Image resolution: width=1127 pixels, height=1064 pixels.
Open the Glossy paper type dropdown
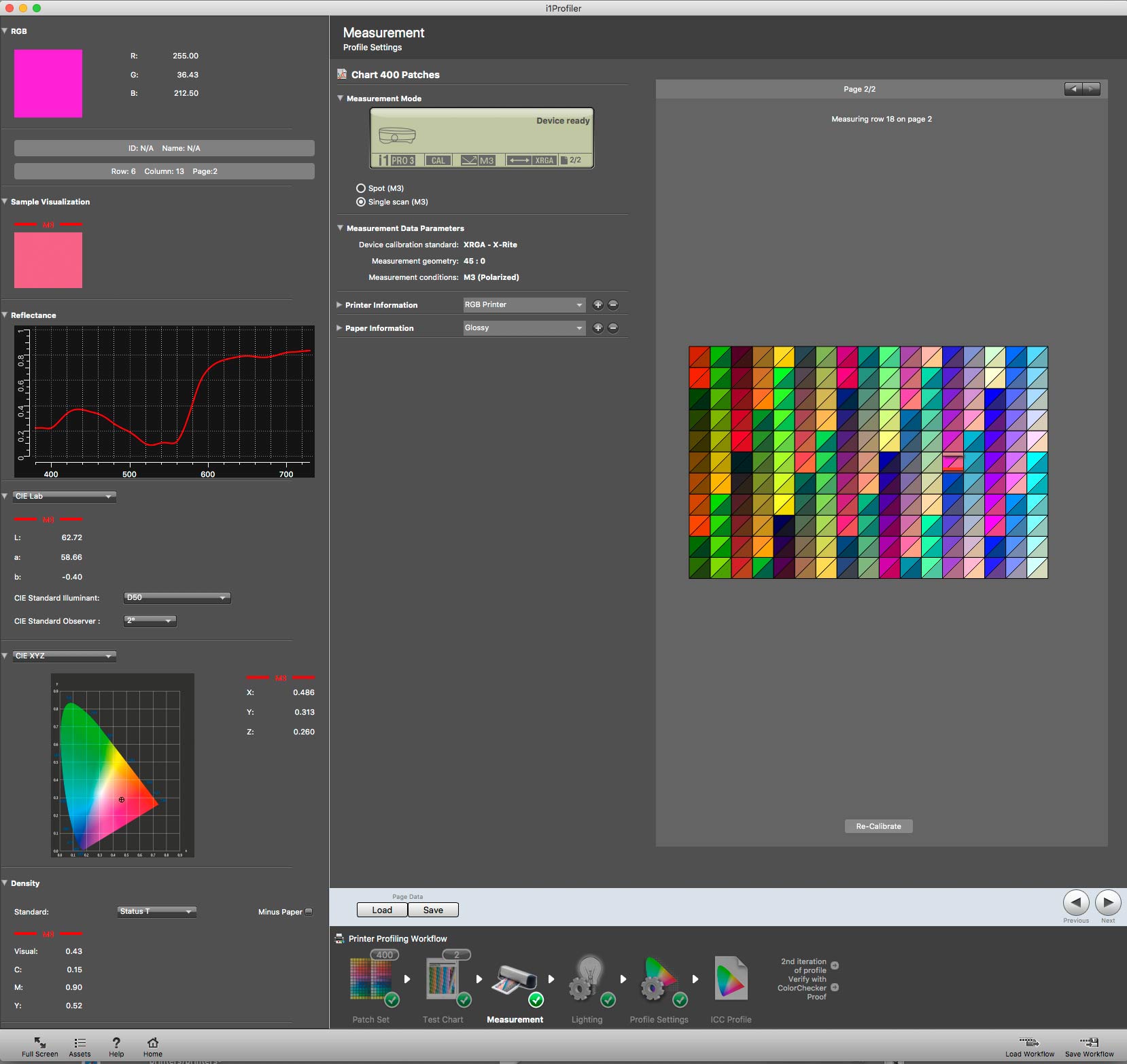(x=524, y=328)
